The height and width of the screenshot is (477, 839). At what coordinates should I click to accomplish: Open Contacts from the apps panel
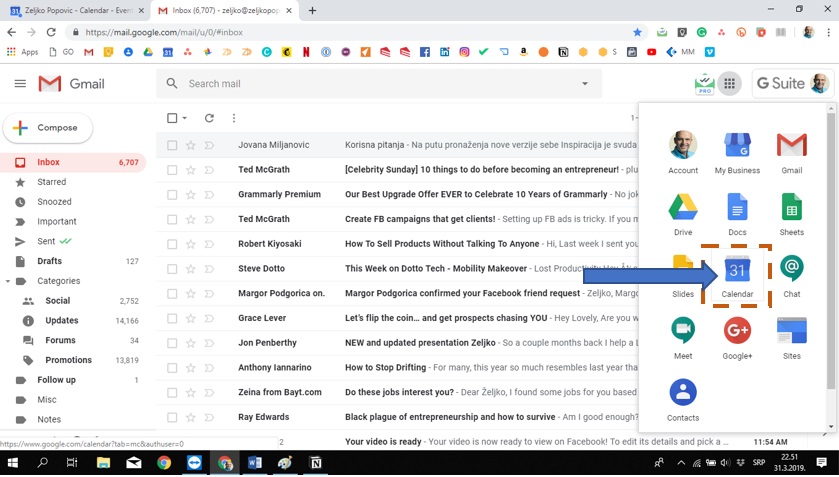point(683,400)
